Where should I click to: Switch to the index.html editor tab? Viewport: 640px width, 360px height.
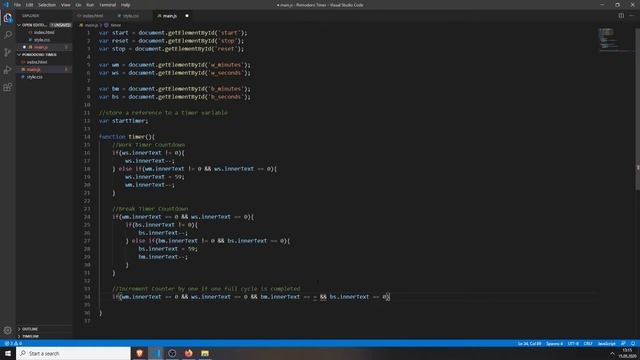point(93,16)
